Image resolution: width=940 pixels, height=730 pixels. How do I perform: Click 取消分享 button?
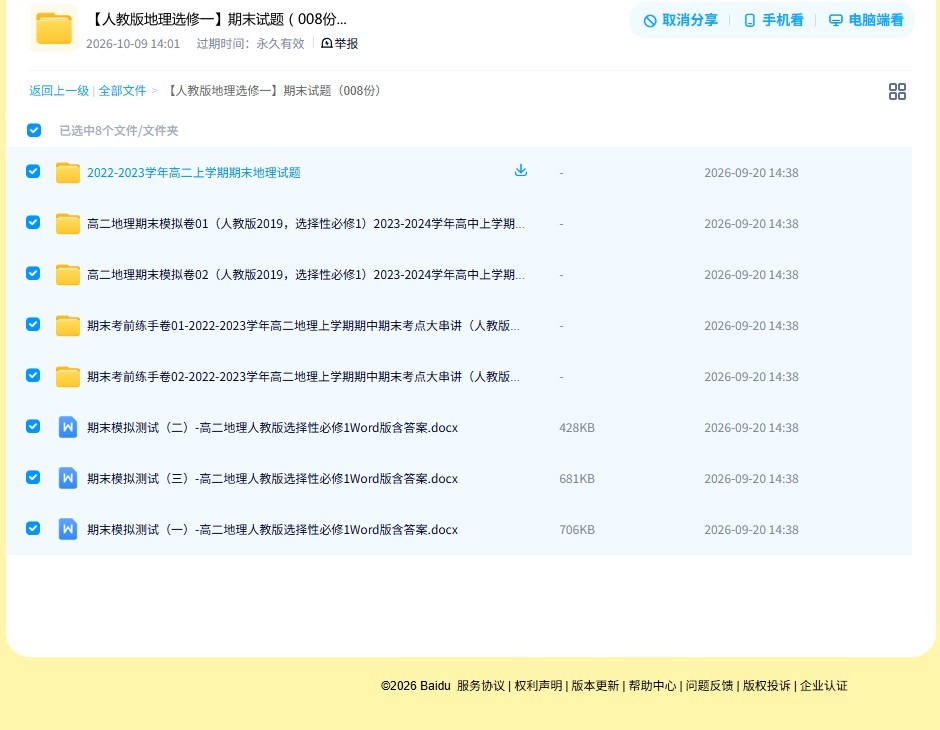pos(681,20)
